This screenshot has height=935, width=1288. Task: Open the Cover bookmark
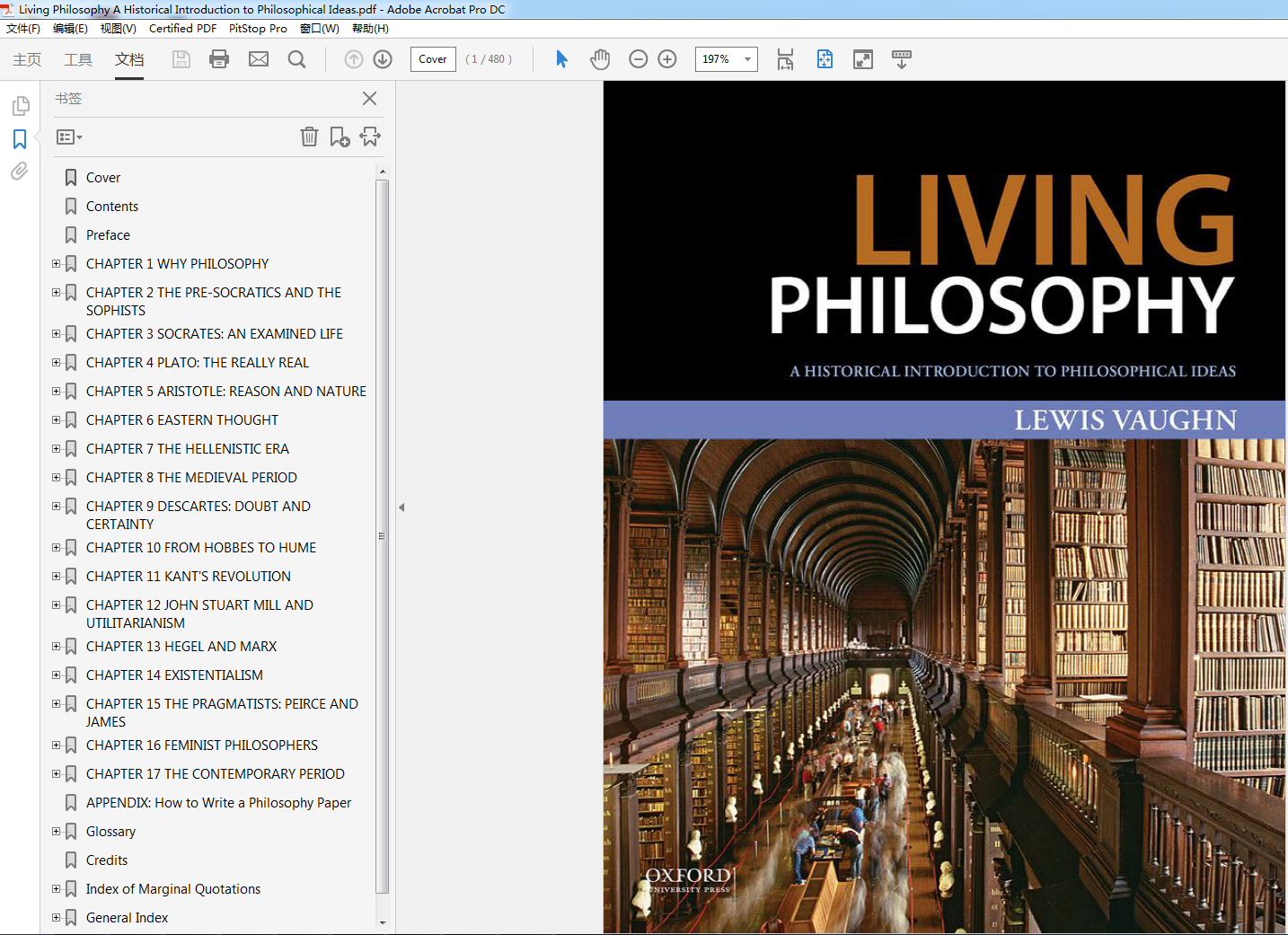(103, 178)
